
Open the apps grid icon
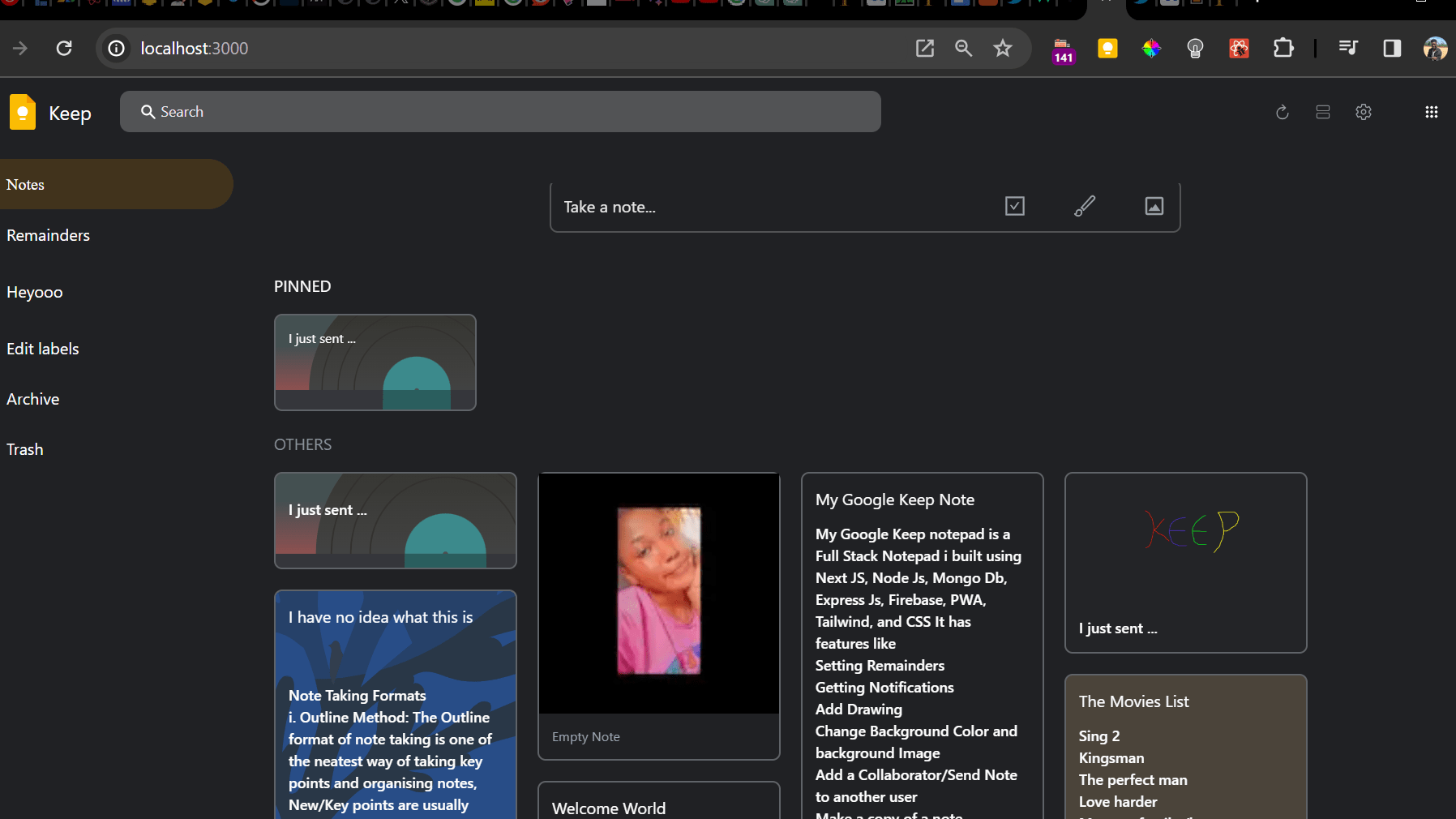[x=1432, y=112]
